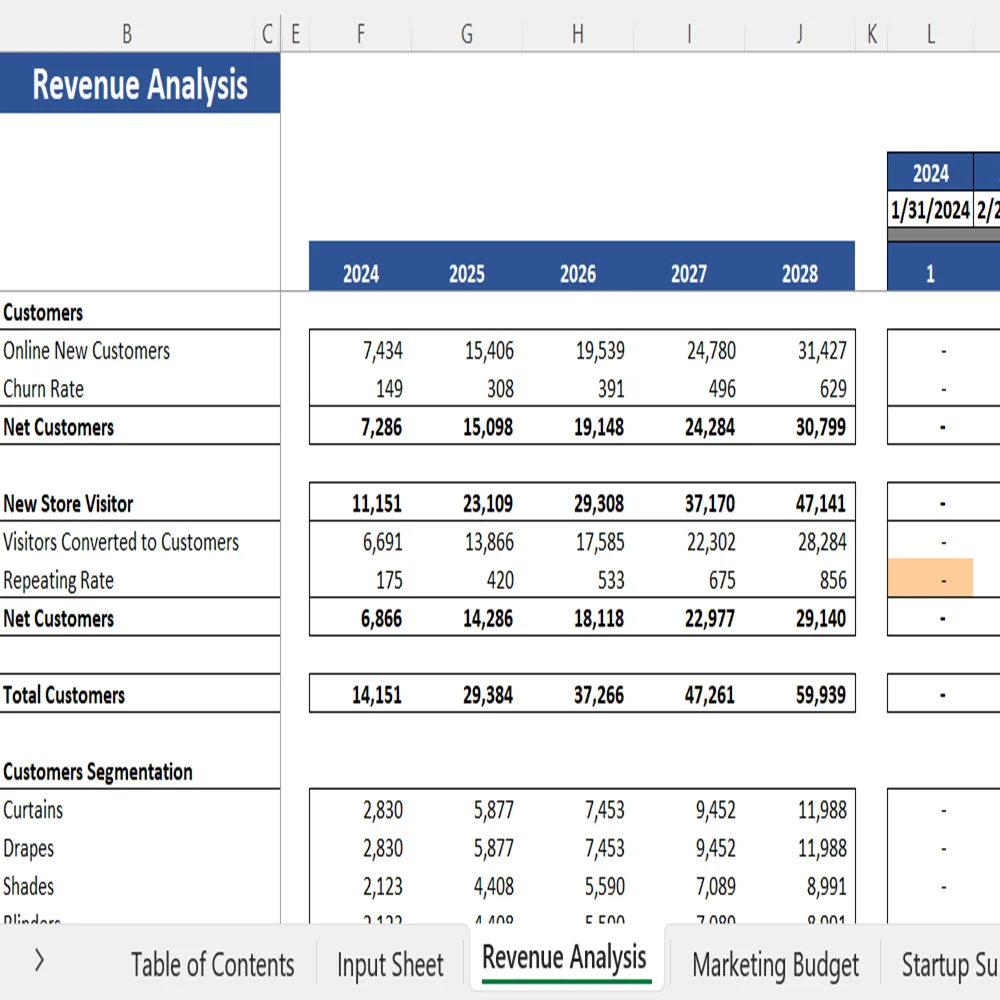Click the sheet navigation chevron arrow

pyautogui.click(x=40, y=964)
